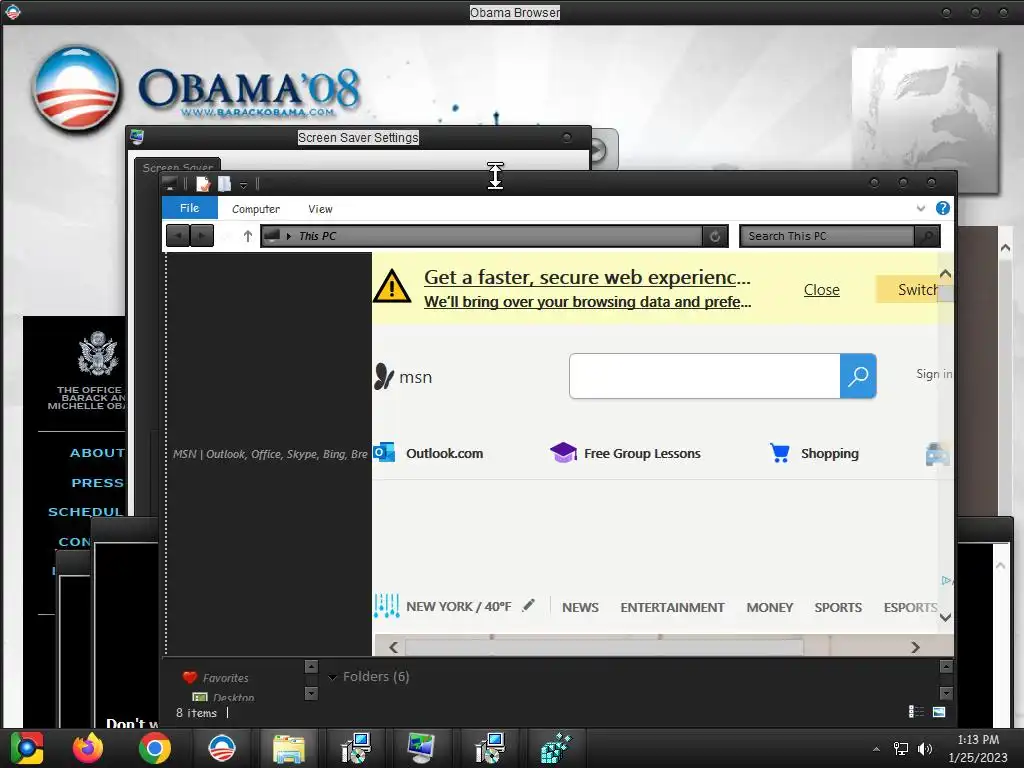The height and width of the screenshot is (768, 1024).
Task: Focus the MSN web search field
Action: point(704,376)
